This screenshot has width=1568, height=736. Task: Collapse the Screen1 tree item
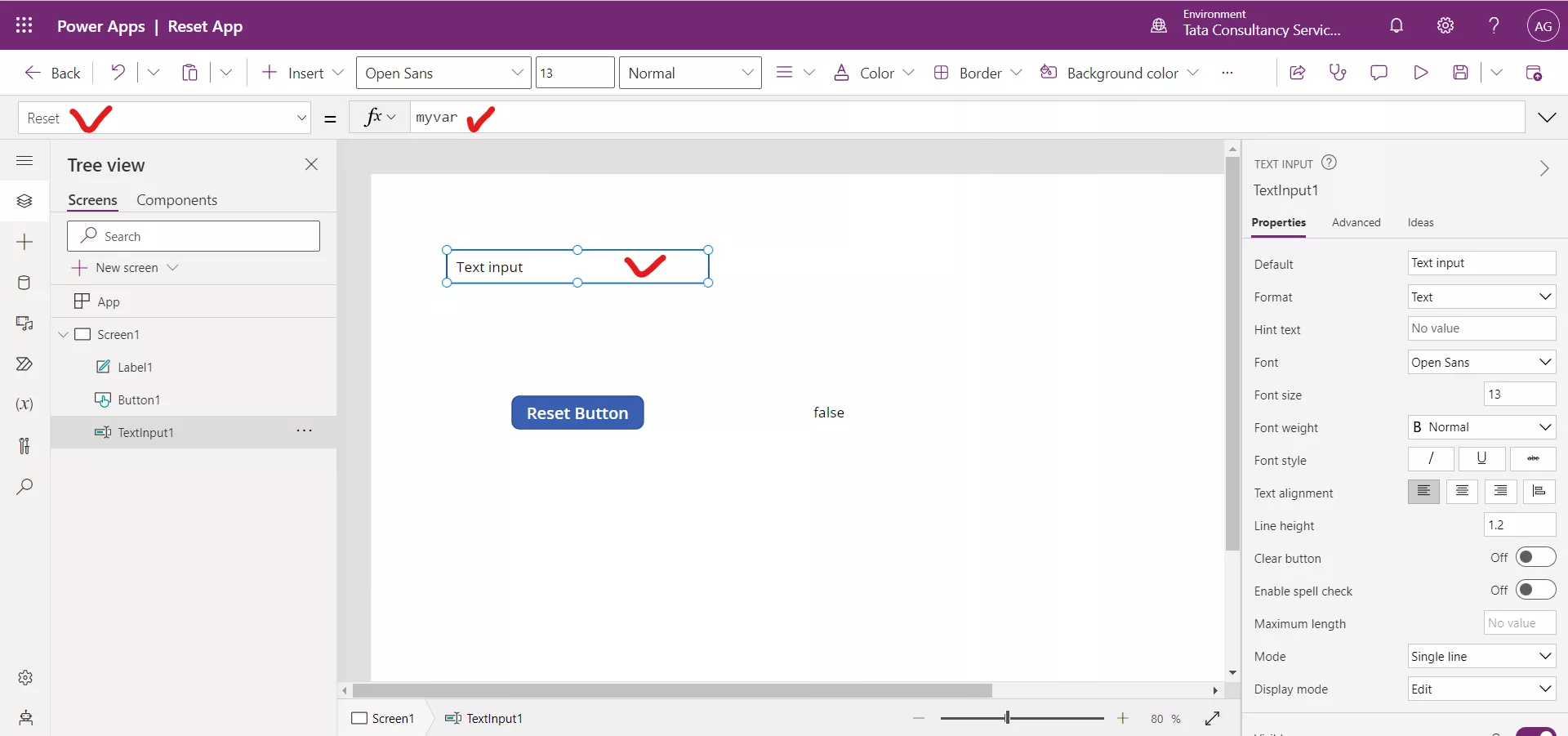pos(64,334)
